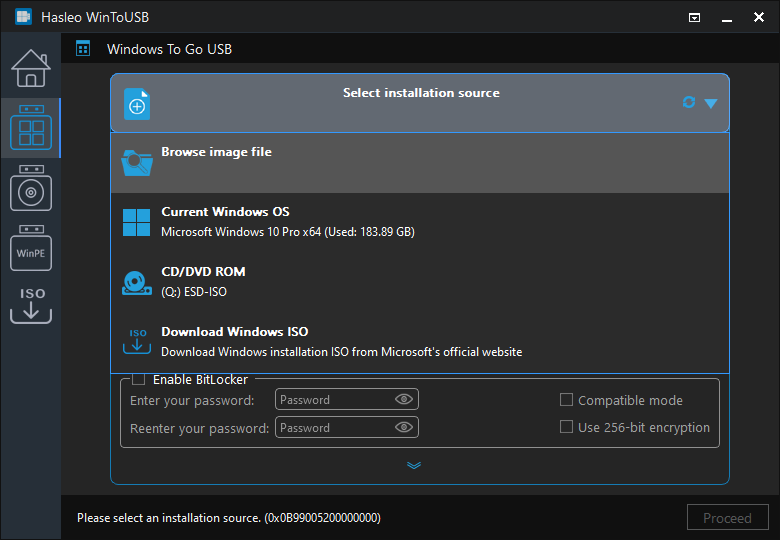The height and width of the screenshot is (540, 780).
Task: Open the WinPE USB creator icon
Action: [31, 248]
